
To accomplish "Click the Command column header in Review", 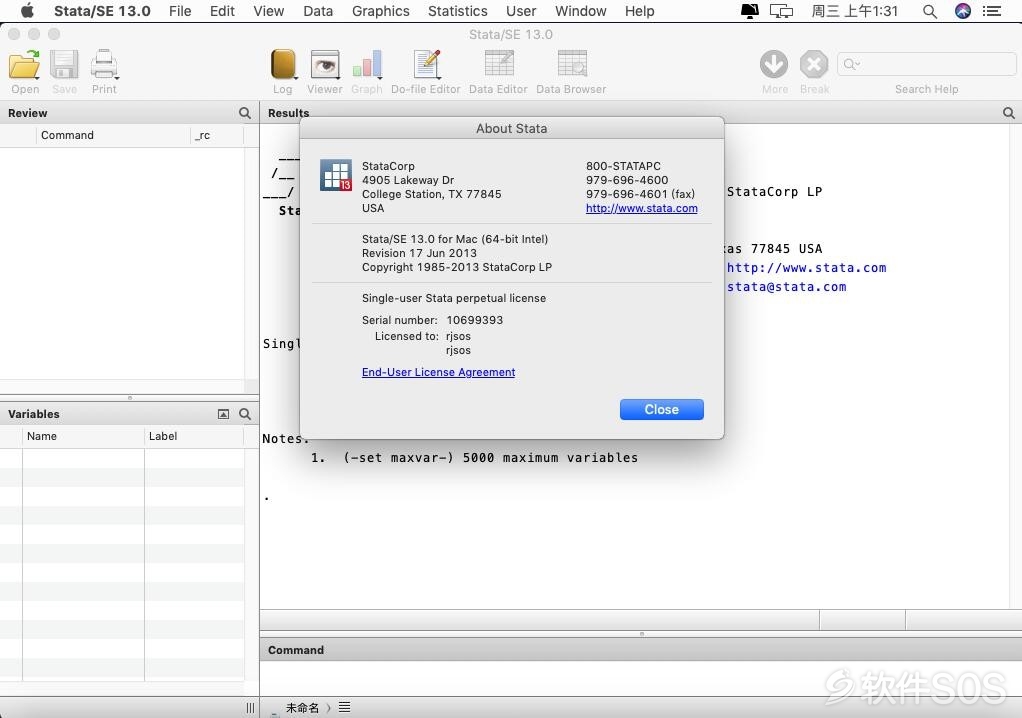I will point(113,135).
